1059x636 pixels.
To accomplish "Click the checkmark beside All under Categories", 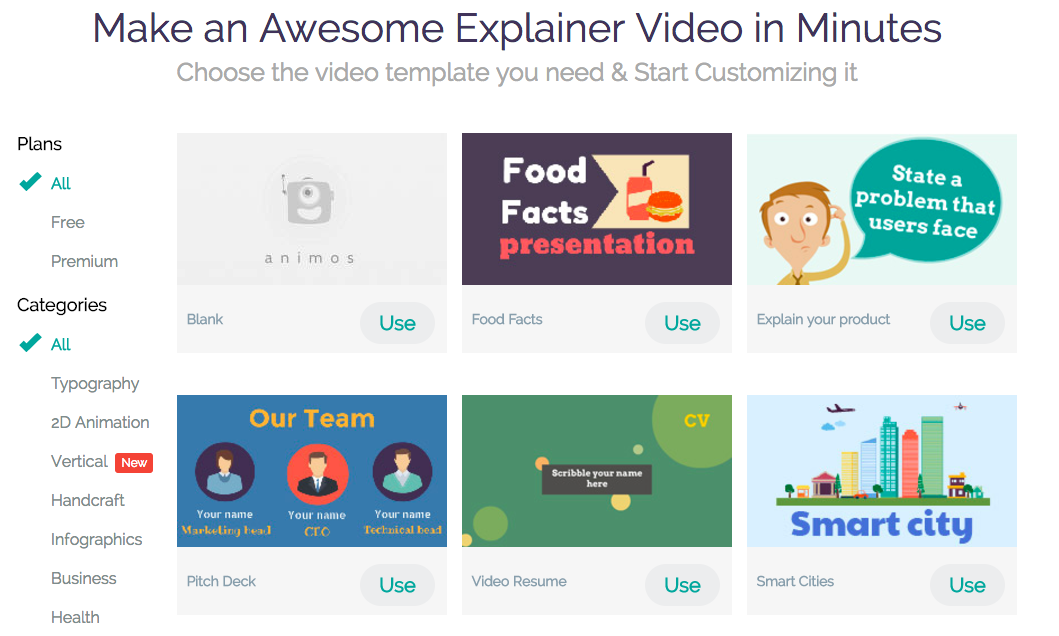I will 30,343.
